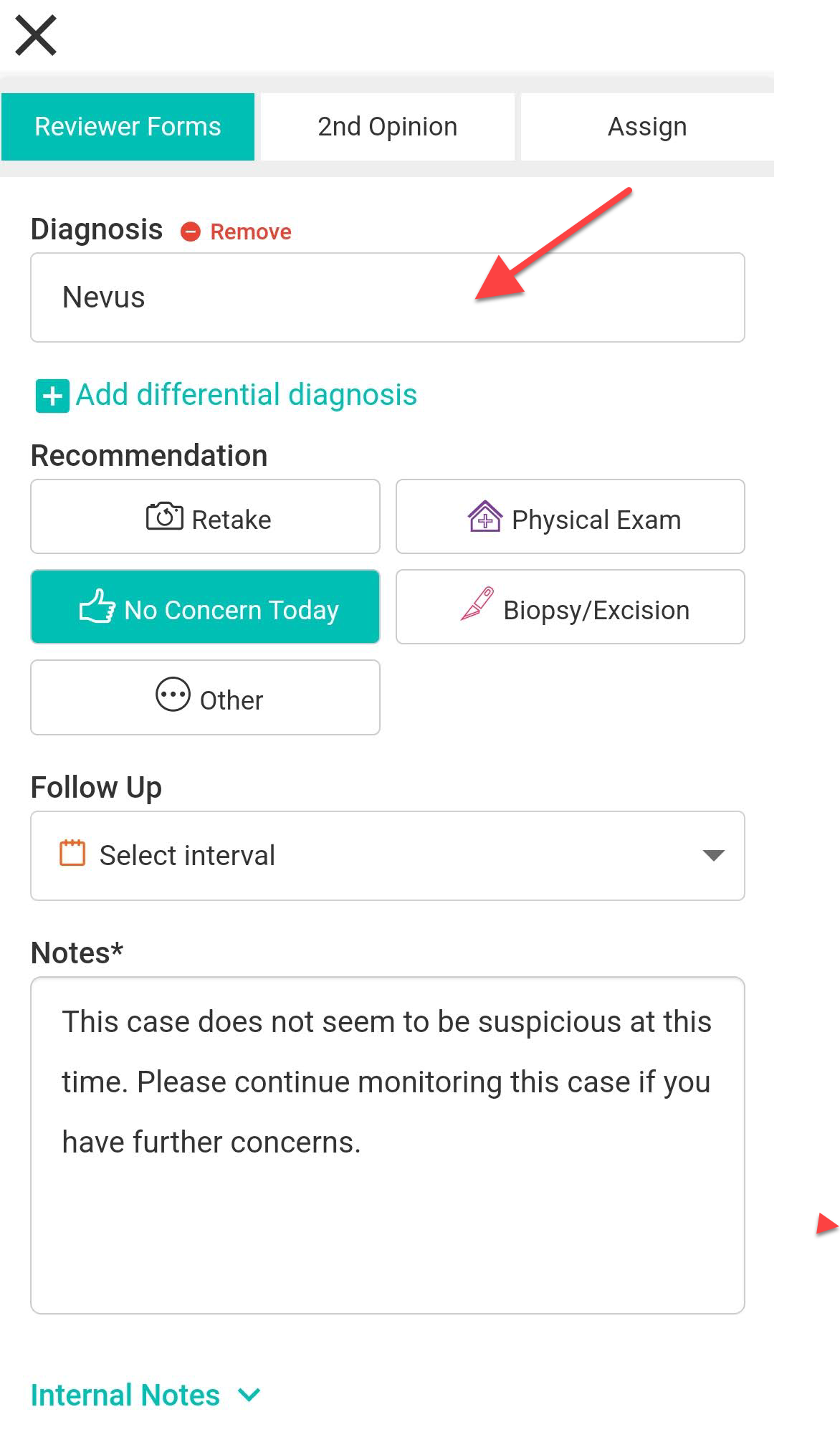Click the thumbs-up icon on No Concern Today

tap(97, 606)
